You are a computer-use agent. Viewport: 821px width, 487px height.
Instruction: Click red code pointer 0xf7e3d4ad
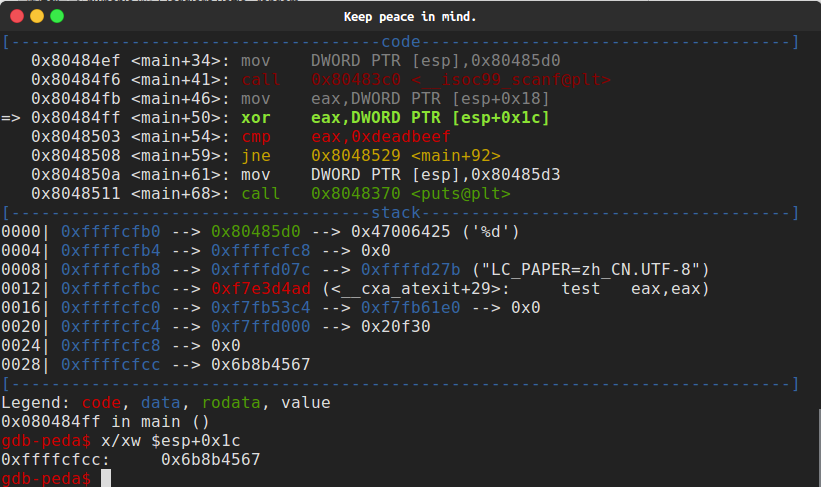260,289
